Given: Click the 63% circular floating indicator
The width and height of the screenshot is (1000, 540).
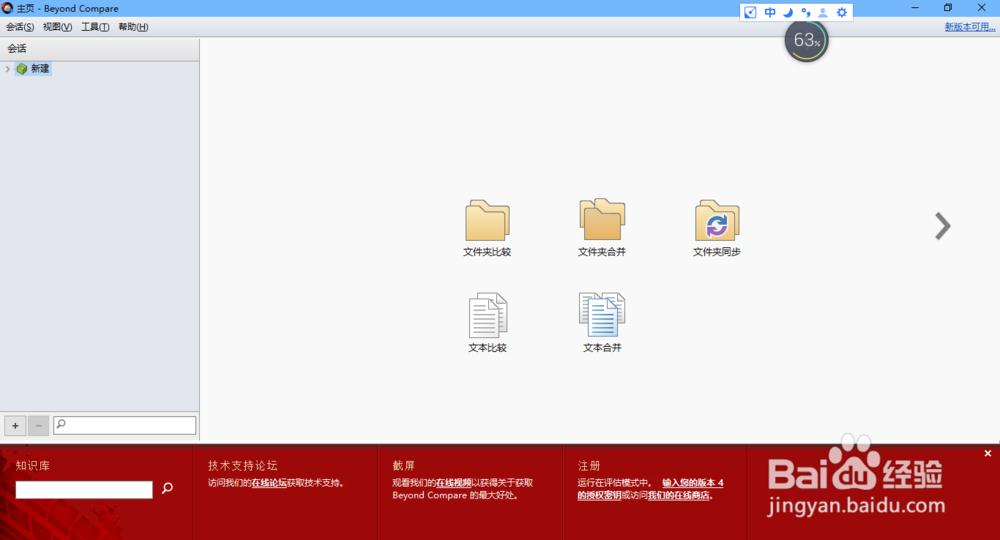Looking at the screenshot, I should (x=806, y=41).
